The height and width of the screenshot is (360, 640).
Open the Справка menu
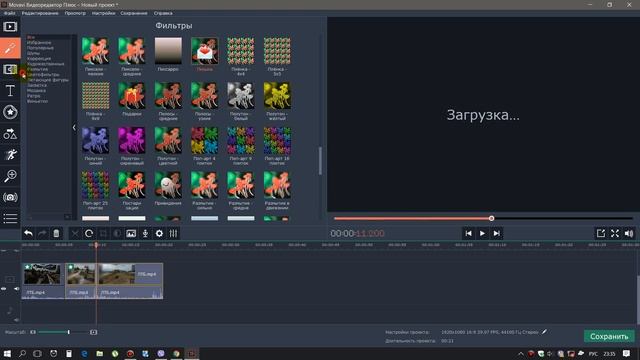pos(163,13)
